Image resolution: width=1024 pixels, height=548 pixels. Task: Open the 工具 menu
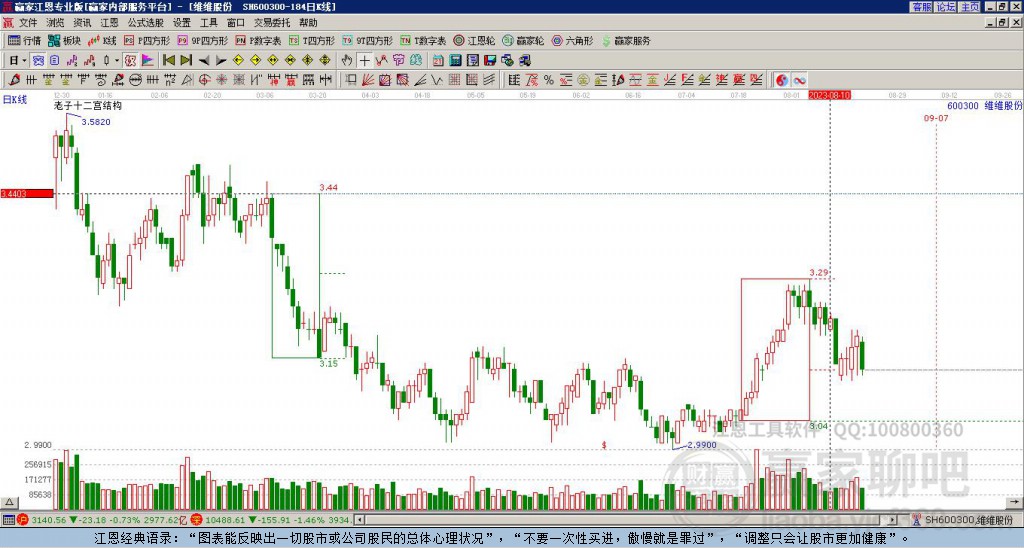pyautogui.click(x=209, y=23)
